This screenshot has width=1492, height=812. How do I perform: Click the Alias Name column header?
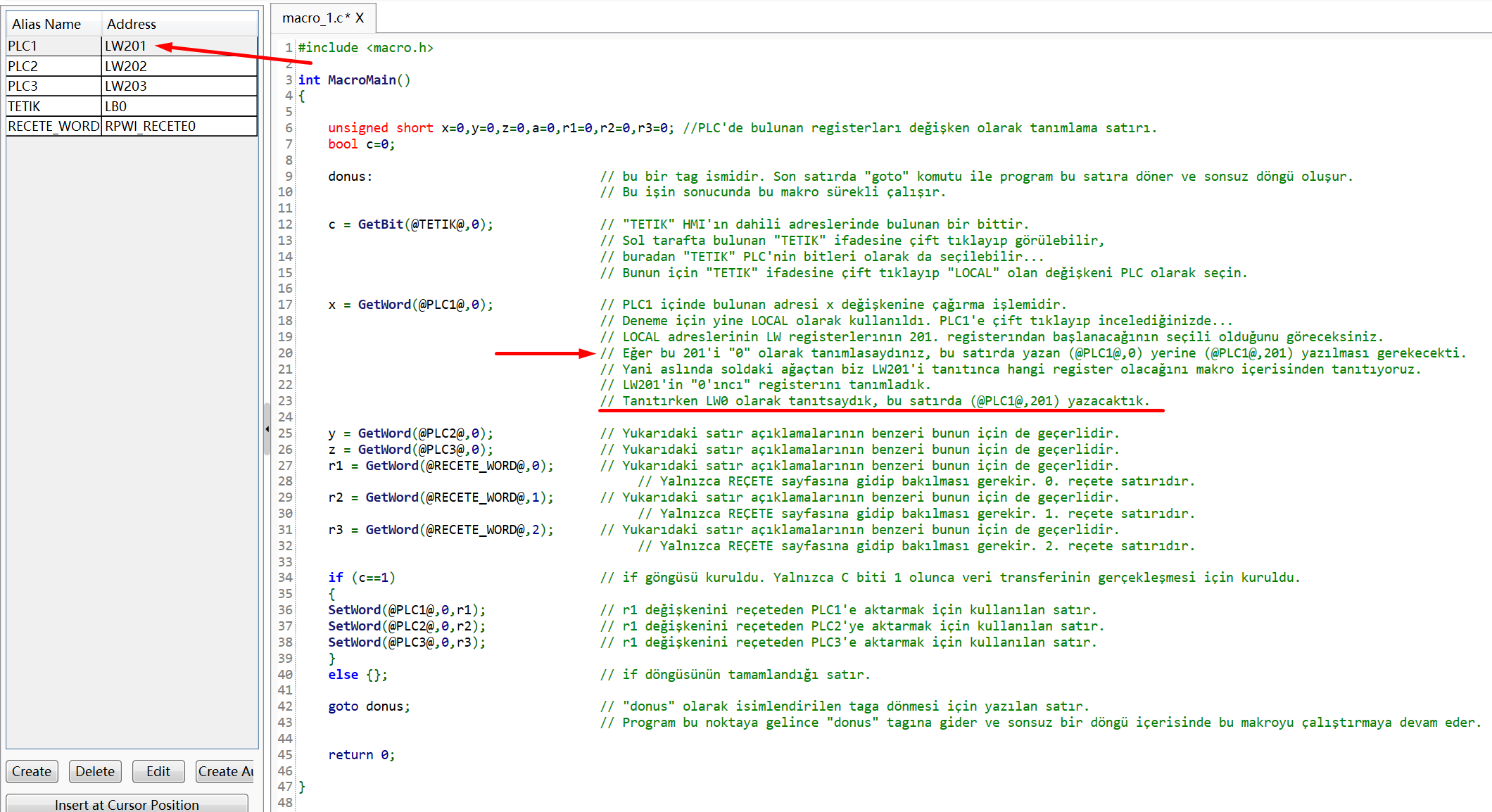[x=53, y=24]
